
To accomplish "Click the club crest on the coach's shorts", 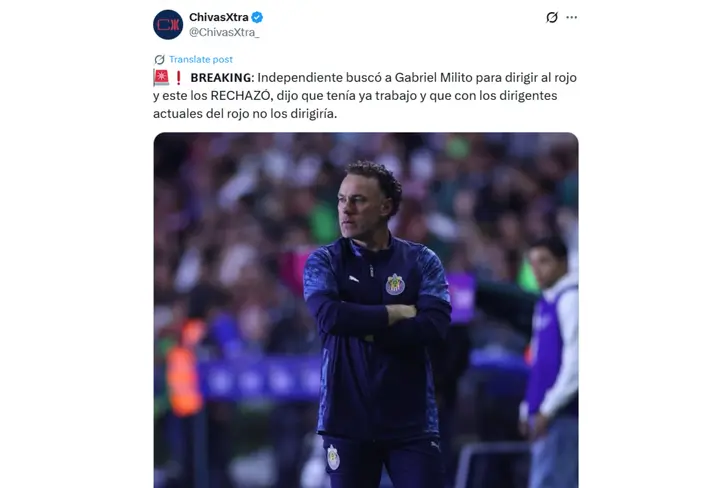I will click(x=333, y=457).
